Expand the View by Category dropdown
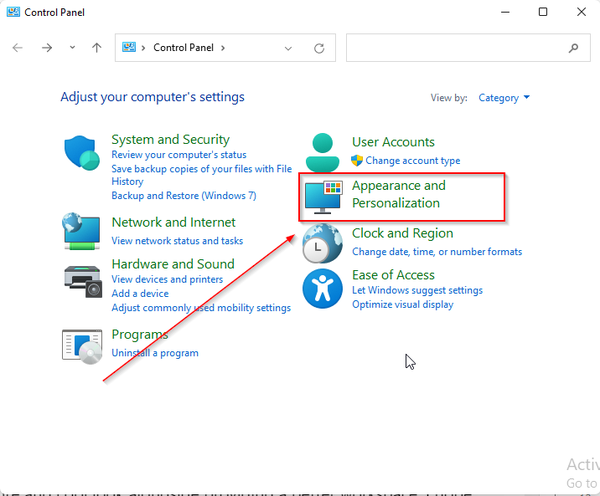 pyautogui.click(x=504, y=98)
